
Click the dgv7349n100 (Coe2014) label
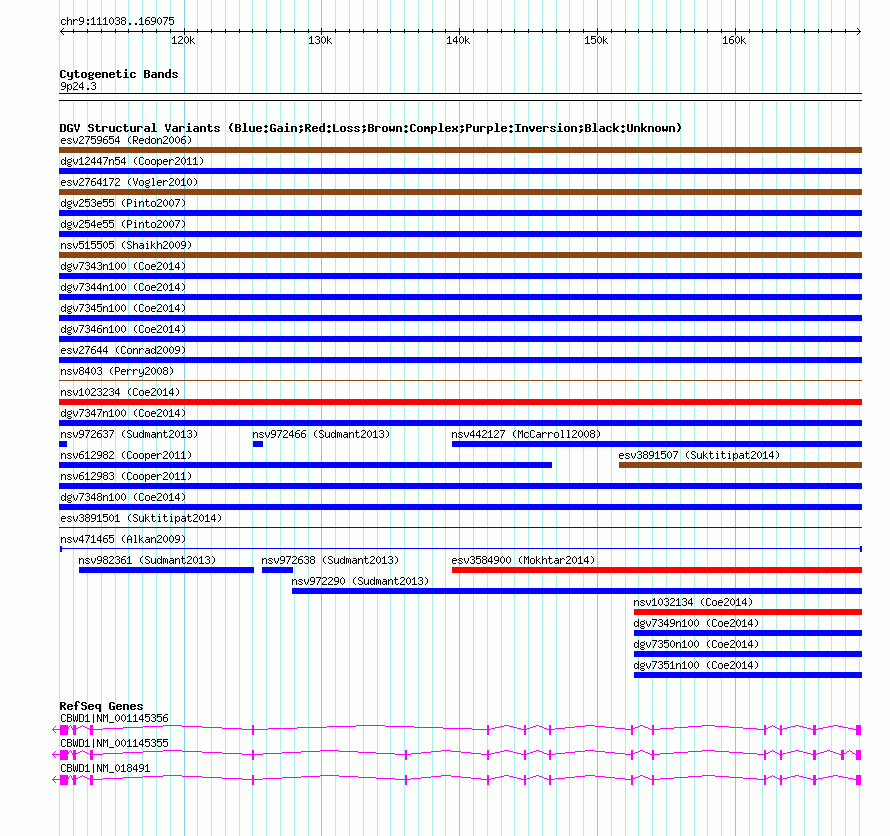[x=696, y=623]
